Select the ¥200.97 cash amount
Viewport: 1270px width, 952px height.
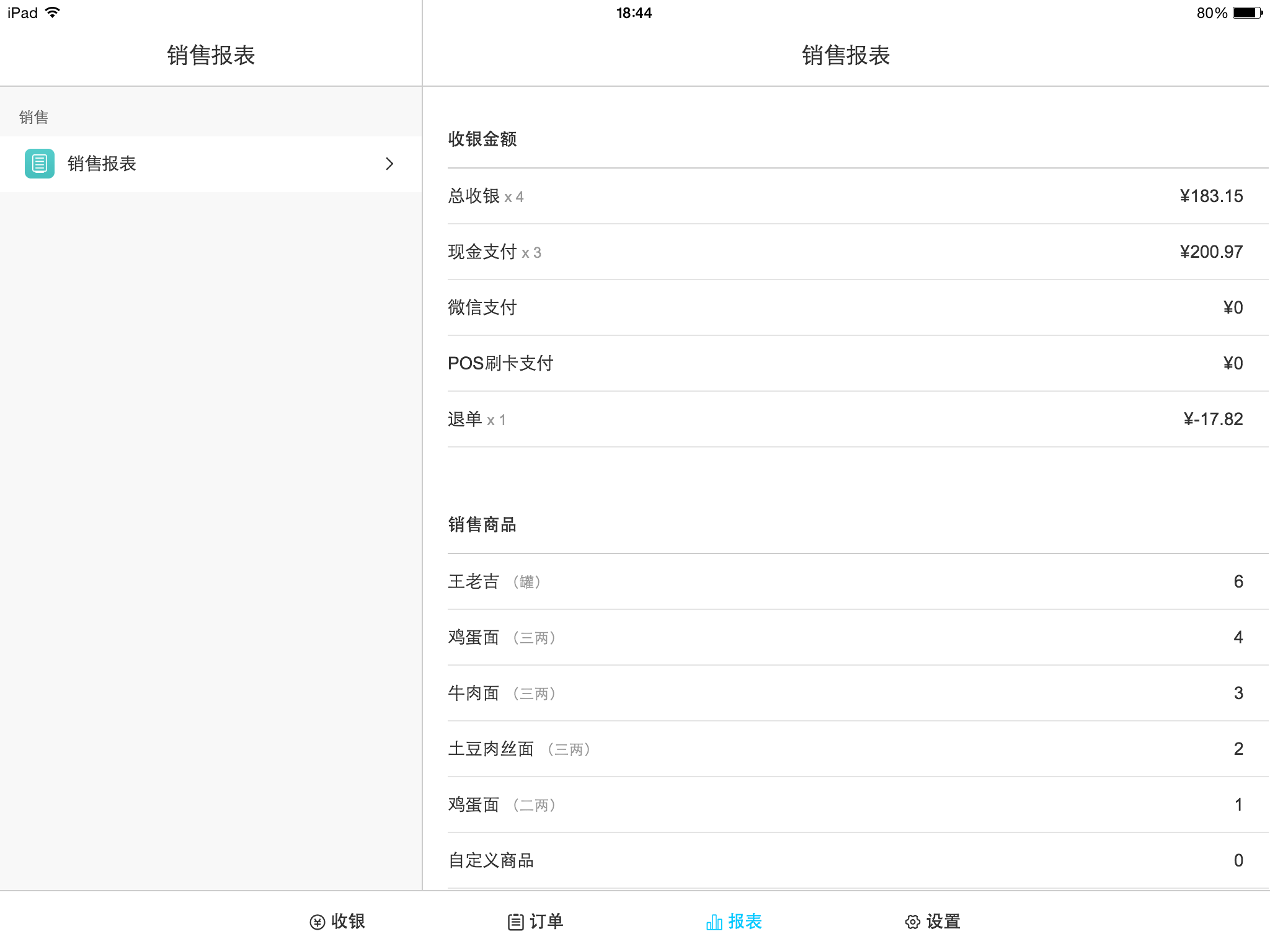[x=1211, y=252]
